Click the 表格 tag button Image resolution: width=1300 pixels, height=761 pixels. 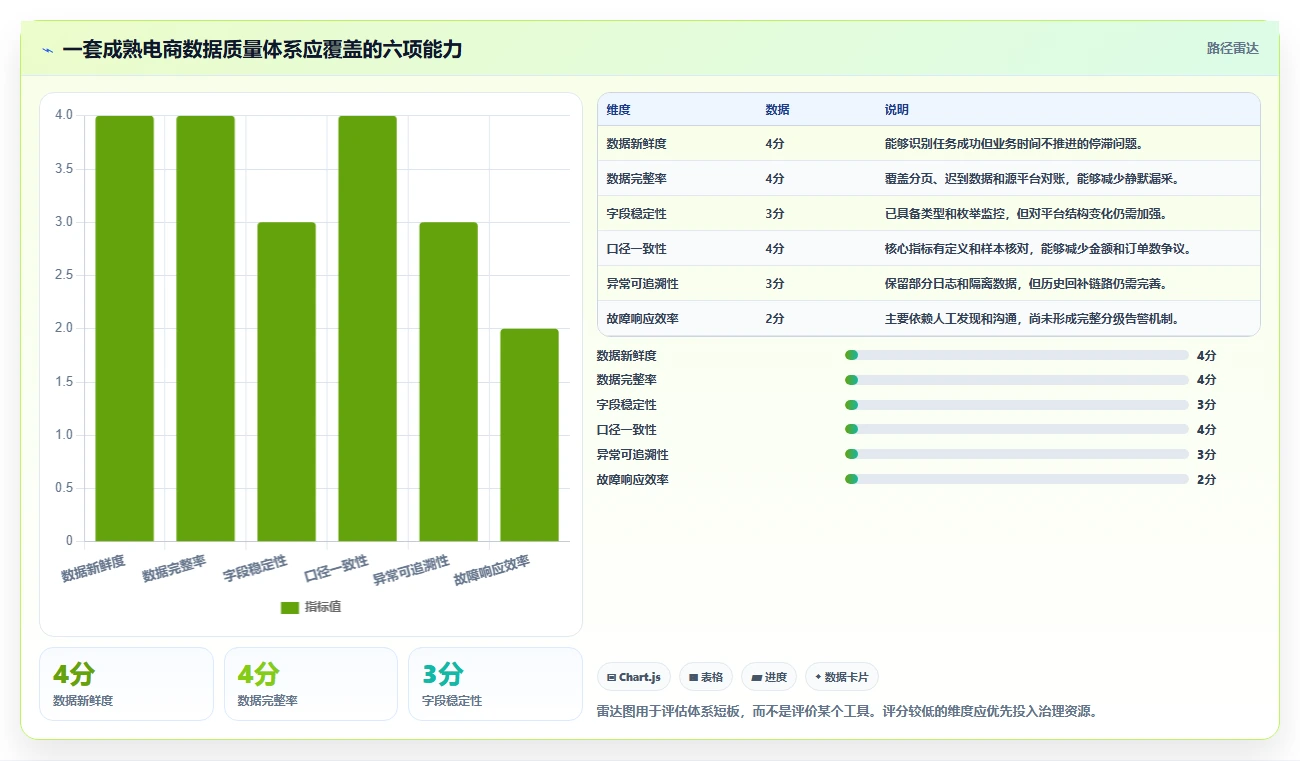[x=706, y=677]
